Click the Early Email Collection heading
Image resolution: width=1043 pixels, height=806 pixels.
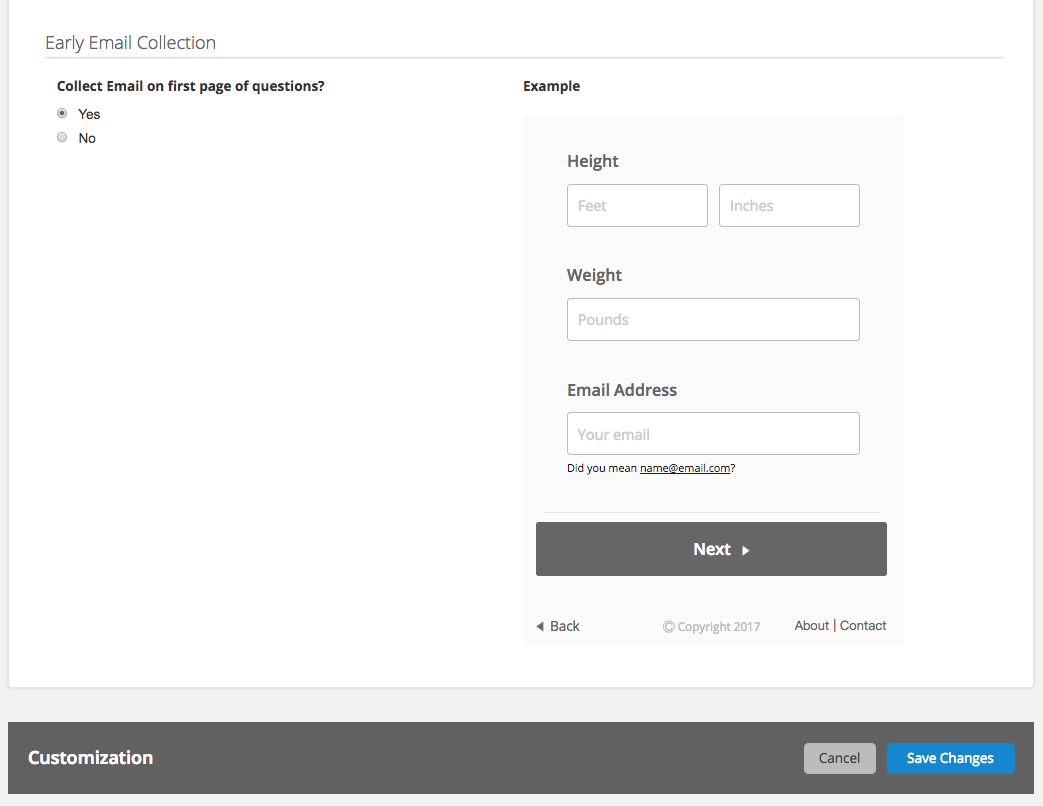(x=130, y=43)
